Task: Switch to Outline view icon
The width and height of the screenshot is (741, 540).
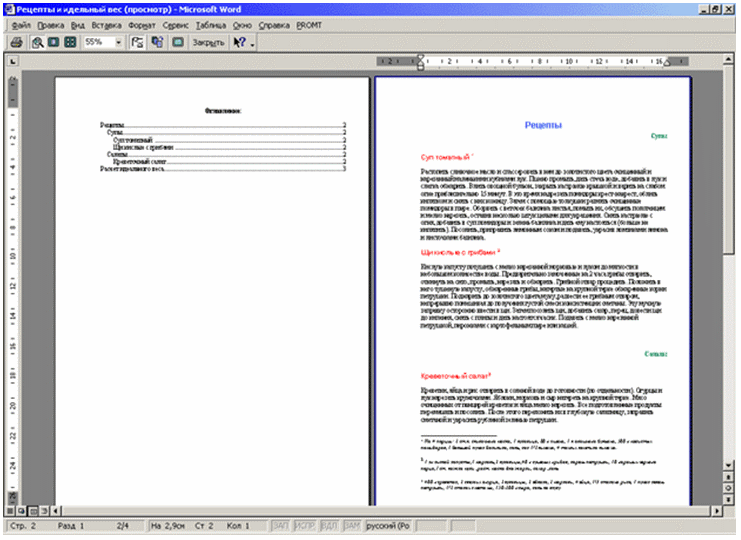Action: click(x=44, y=511)
